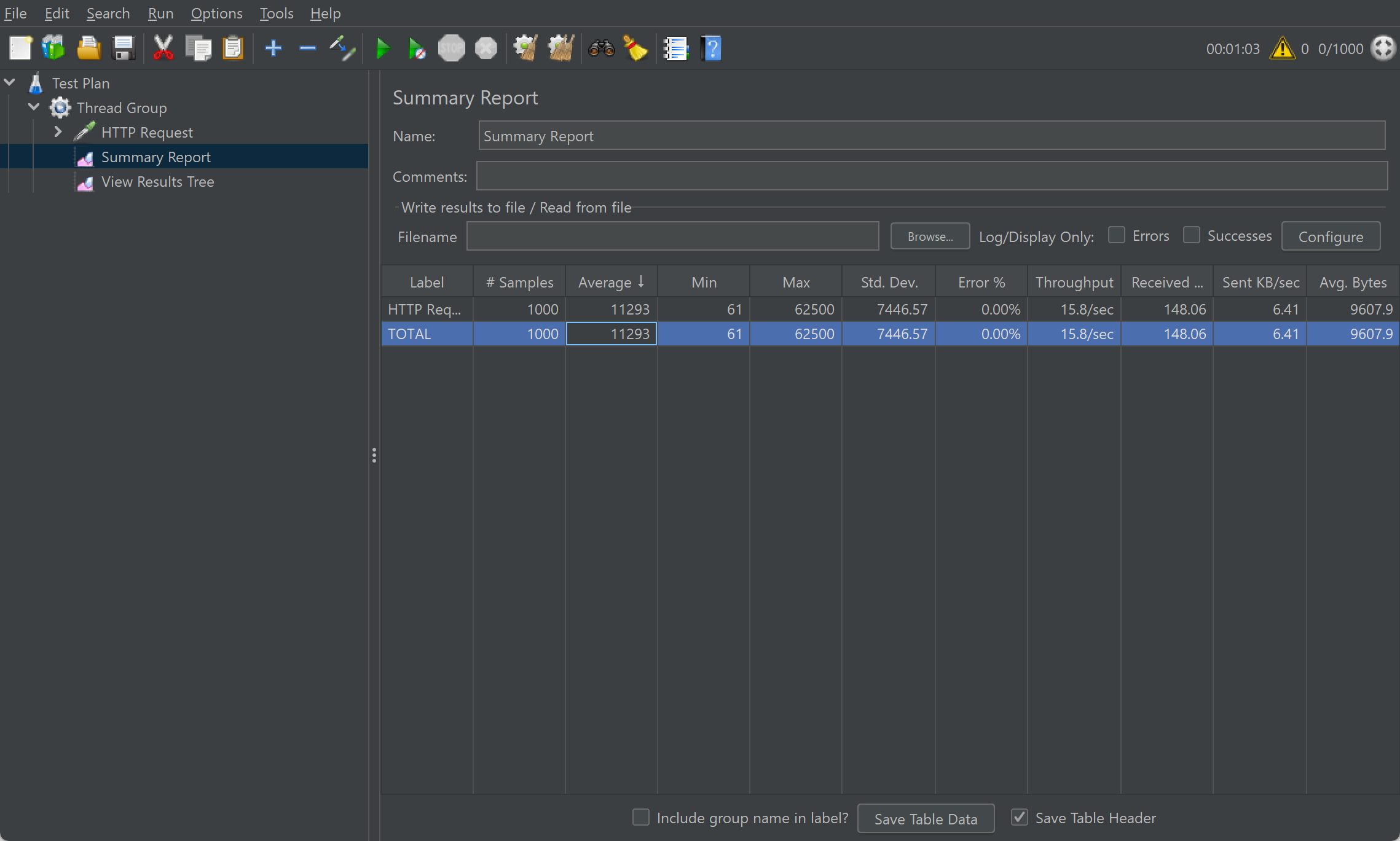Click the Start no pauses icon

[417, 49]
